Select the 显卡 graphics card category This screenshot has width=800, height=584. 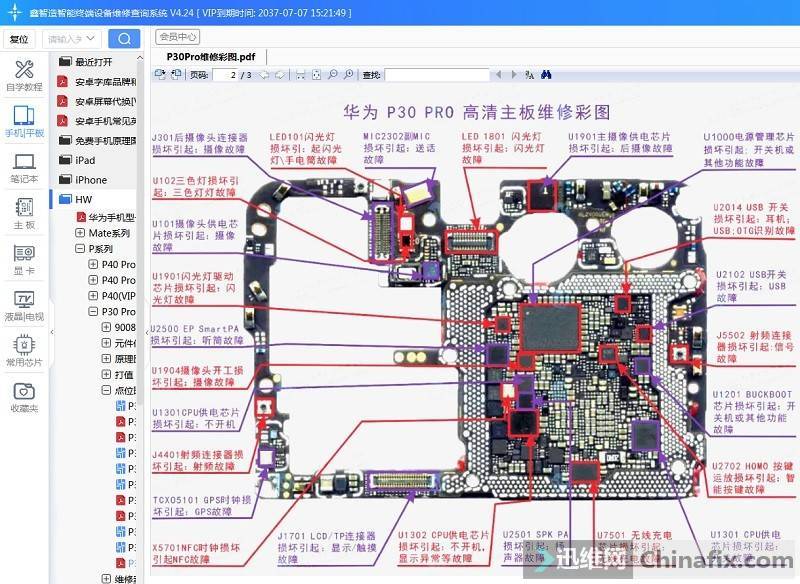pyautogui.click(x=24, y=259)
